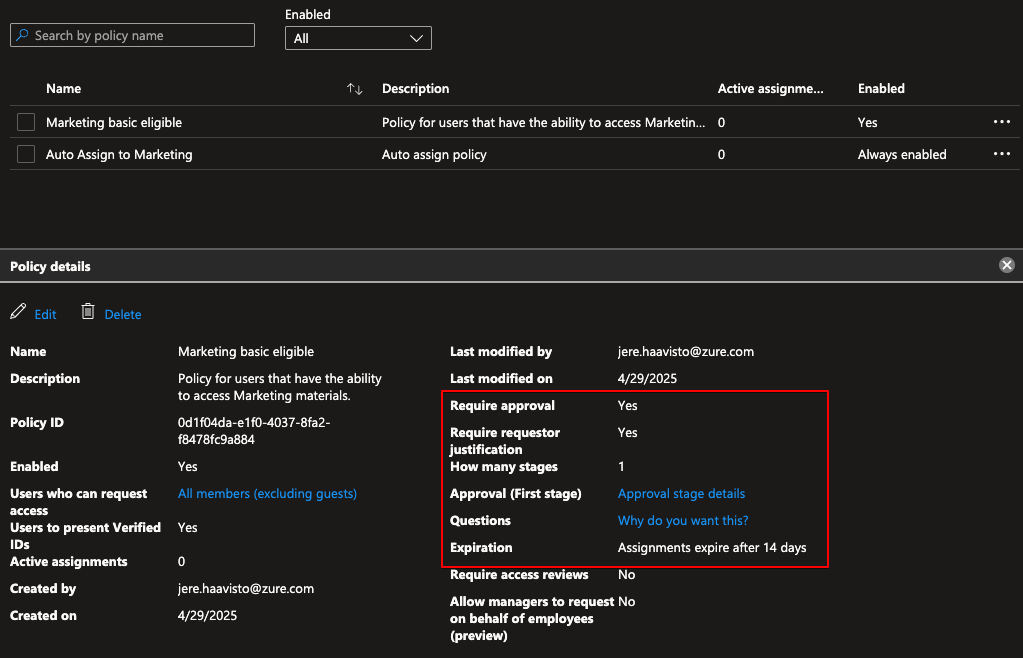Select the Auto Assign to Marketing policy name
The width and height of the screenshot is (1023, 658).
click(x=119, y=154)
